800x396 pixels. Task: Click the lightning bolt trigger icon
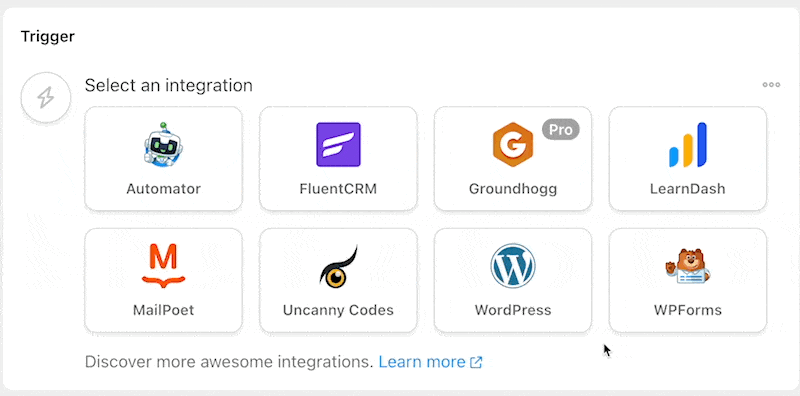45,97
